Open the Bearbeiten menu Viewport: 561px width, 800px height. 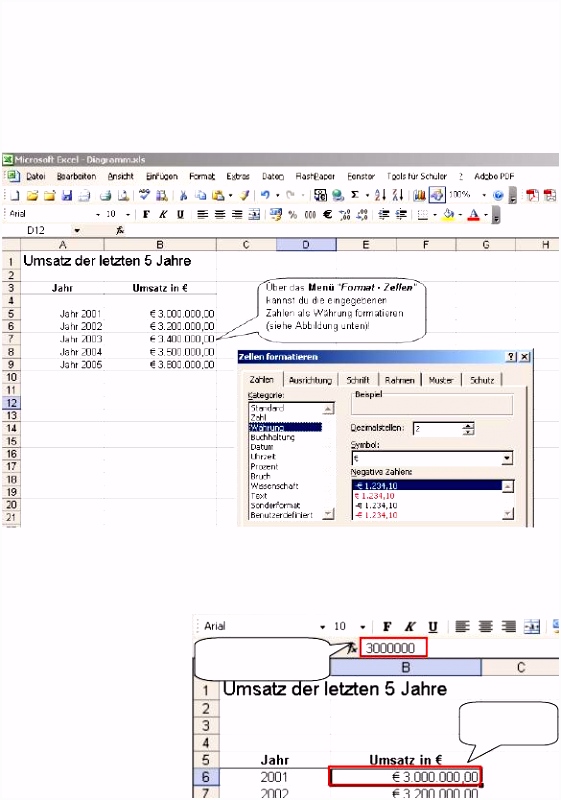point(76,177)
